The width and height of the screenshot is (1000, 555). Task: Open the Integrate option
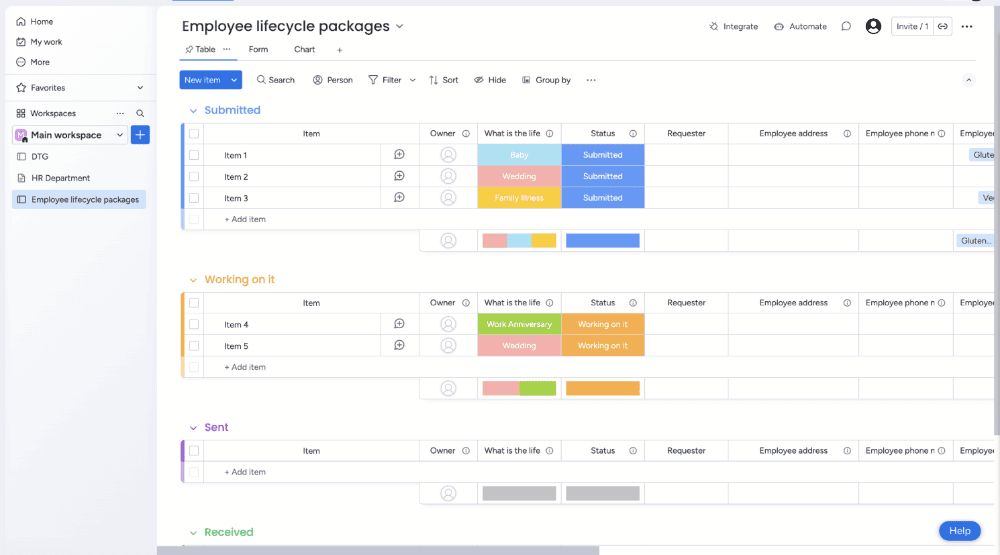pyautogui.click(x=733, y=26)
